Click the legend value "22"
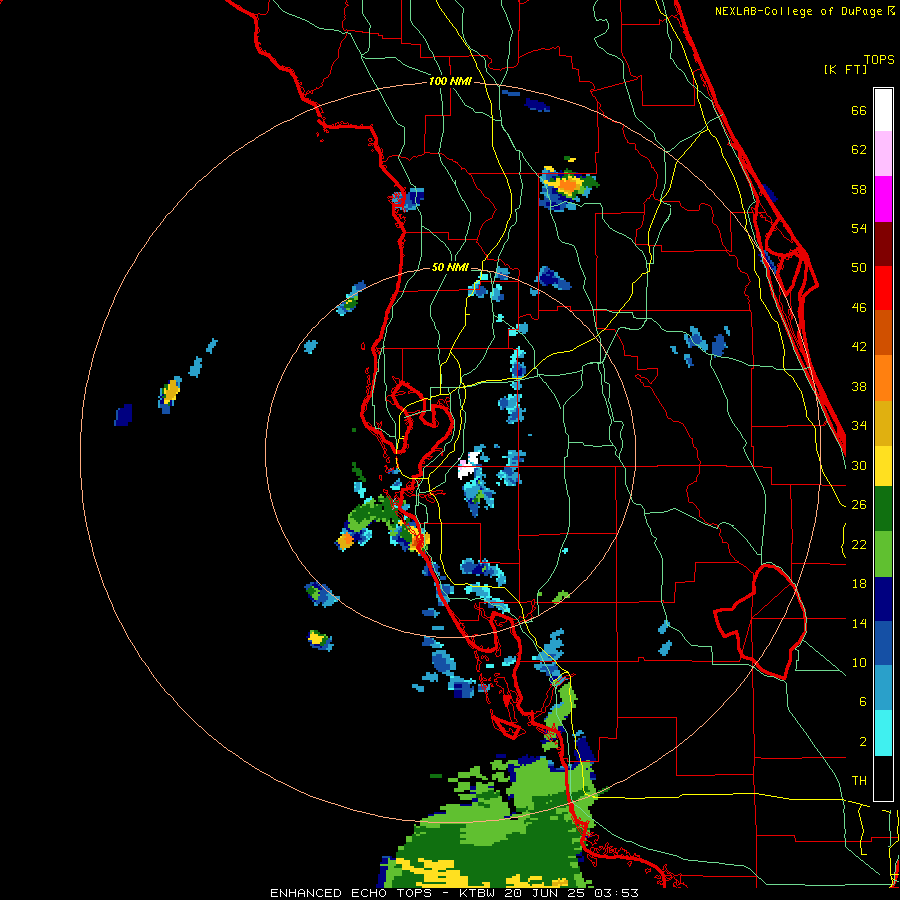This screenshot has width=900, height=900. [859, 544]
